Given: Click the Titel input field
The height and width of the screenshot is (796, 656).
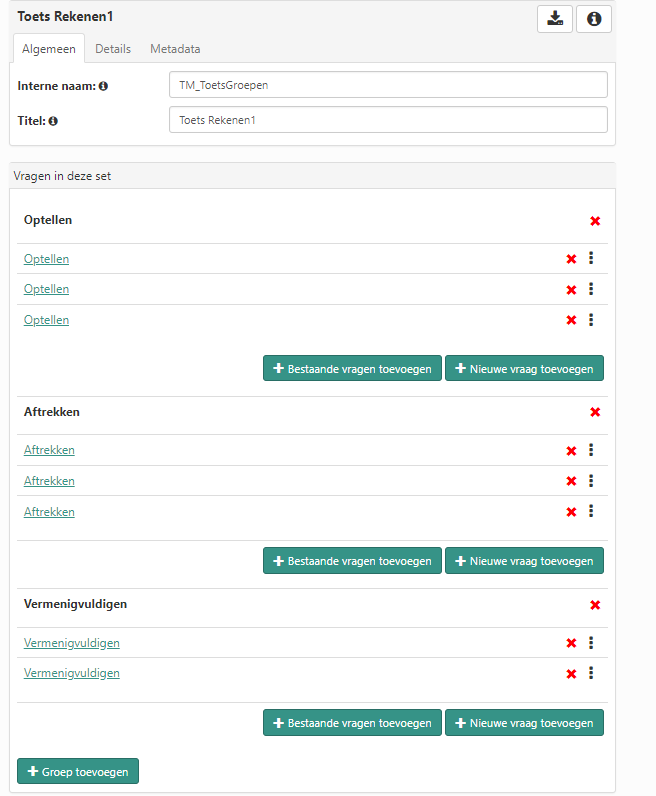Looking at the screenshot, I should click(x=388, y=120).
